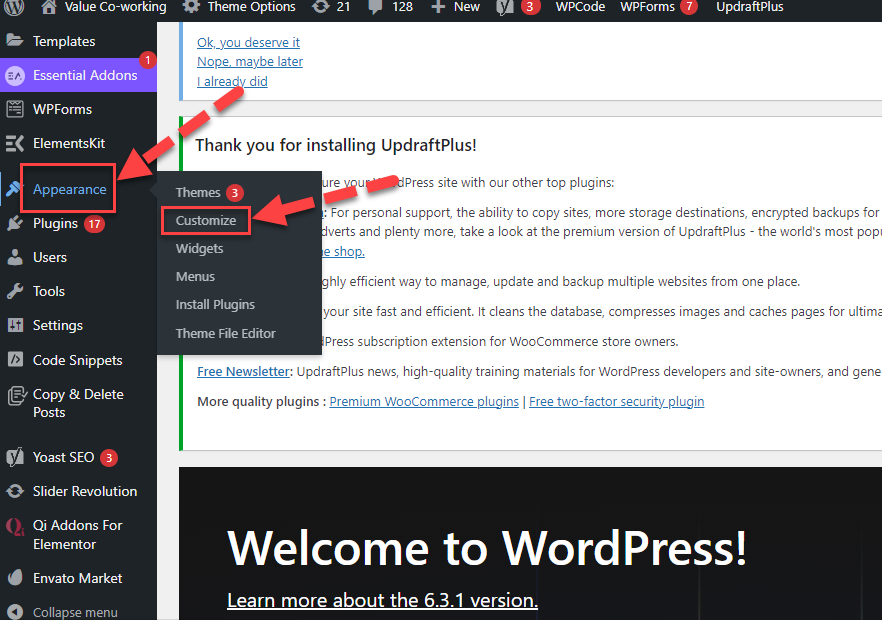Click the red 17 badge next to Plugins
The height and width of the screenshot is (620, 882).
(94, 224)
